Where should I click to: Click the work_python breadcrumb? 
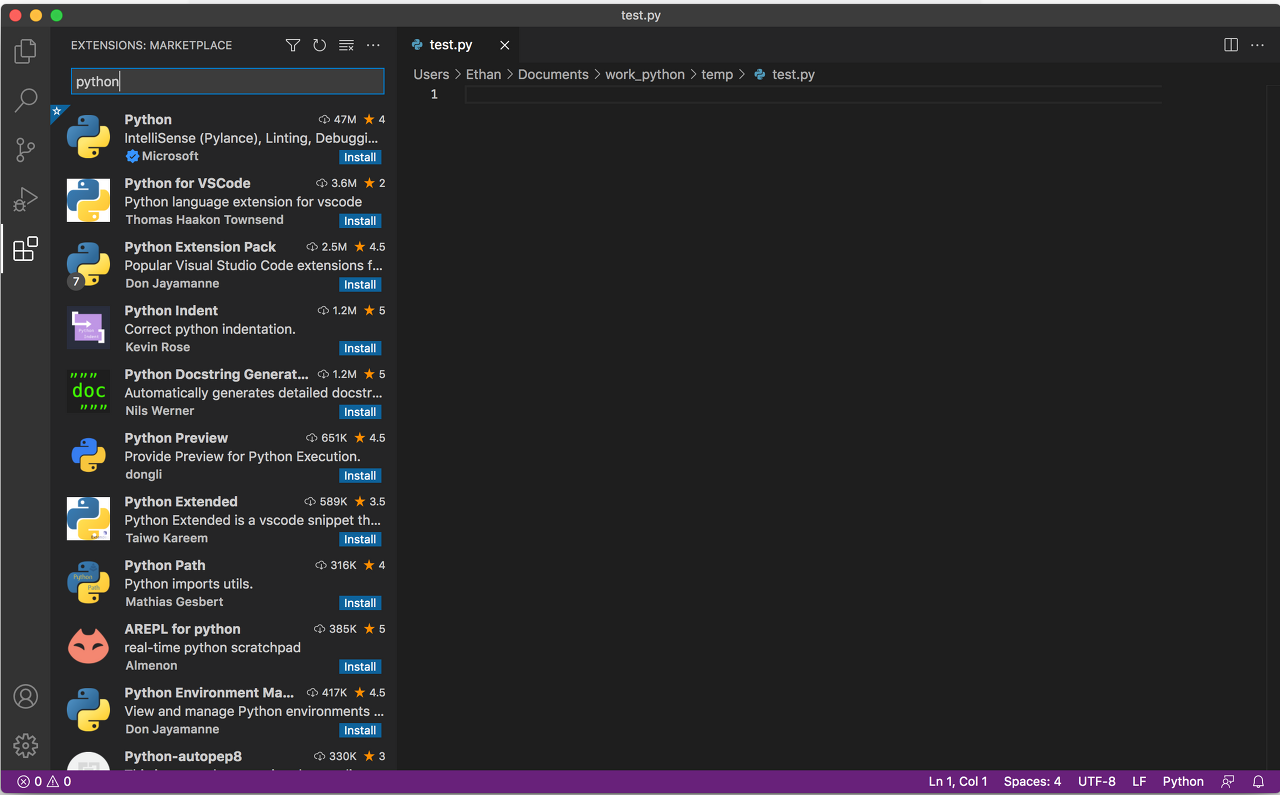645,75
